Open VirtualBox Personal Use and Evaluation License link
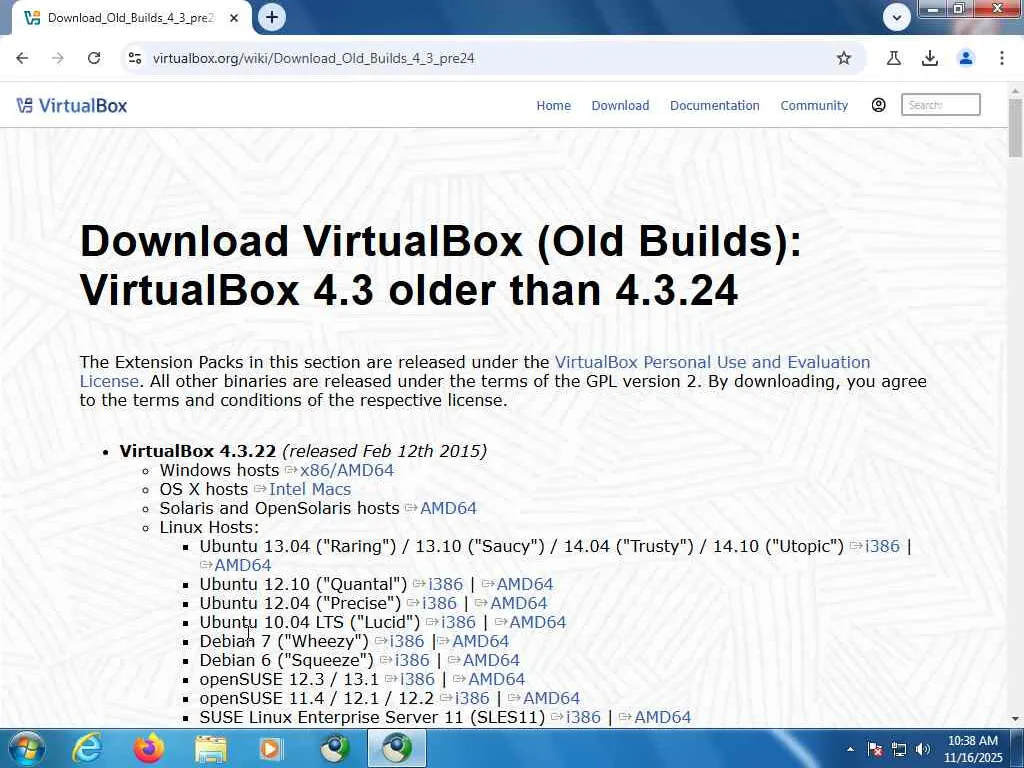 [475, 372]
